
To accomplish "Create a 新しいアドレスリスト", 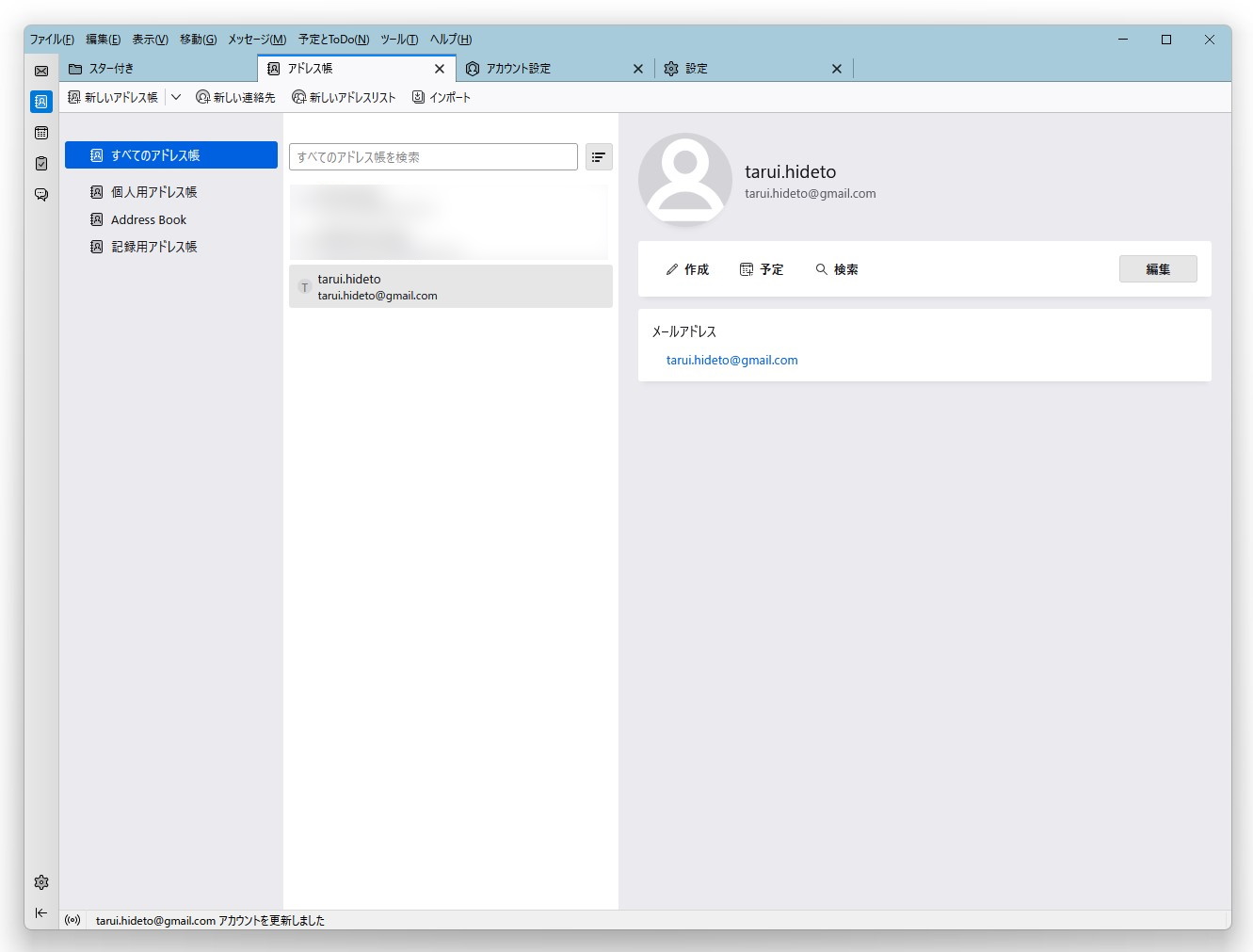I will [x=344, y=97].
